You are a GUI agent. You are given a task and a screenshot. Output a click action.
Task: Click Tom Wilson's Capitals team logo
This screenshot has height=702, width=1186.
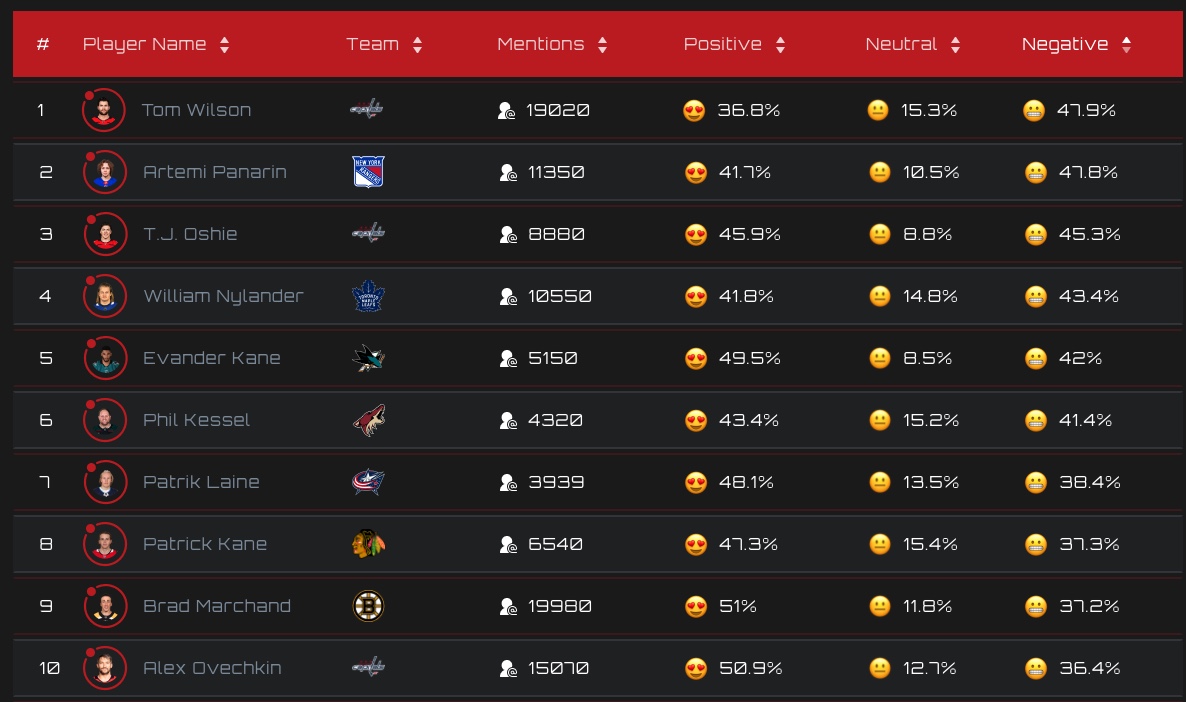(367, 110)
